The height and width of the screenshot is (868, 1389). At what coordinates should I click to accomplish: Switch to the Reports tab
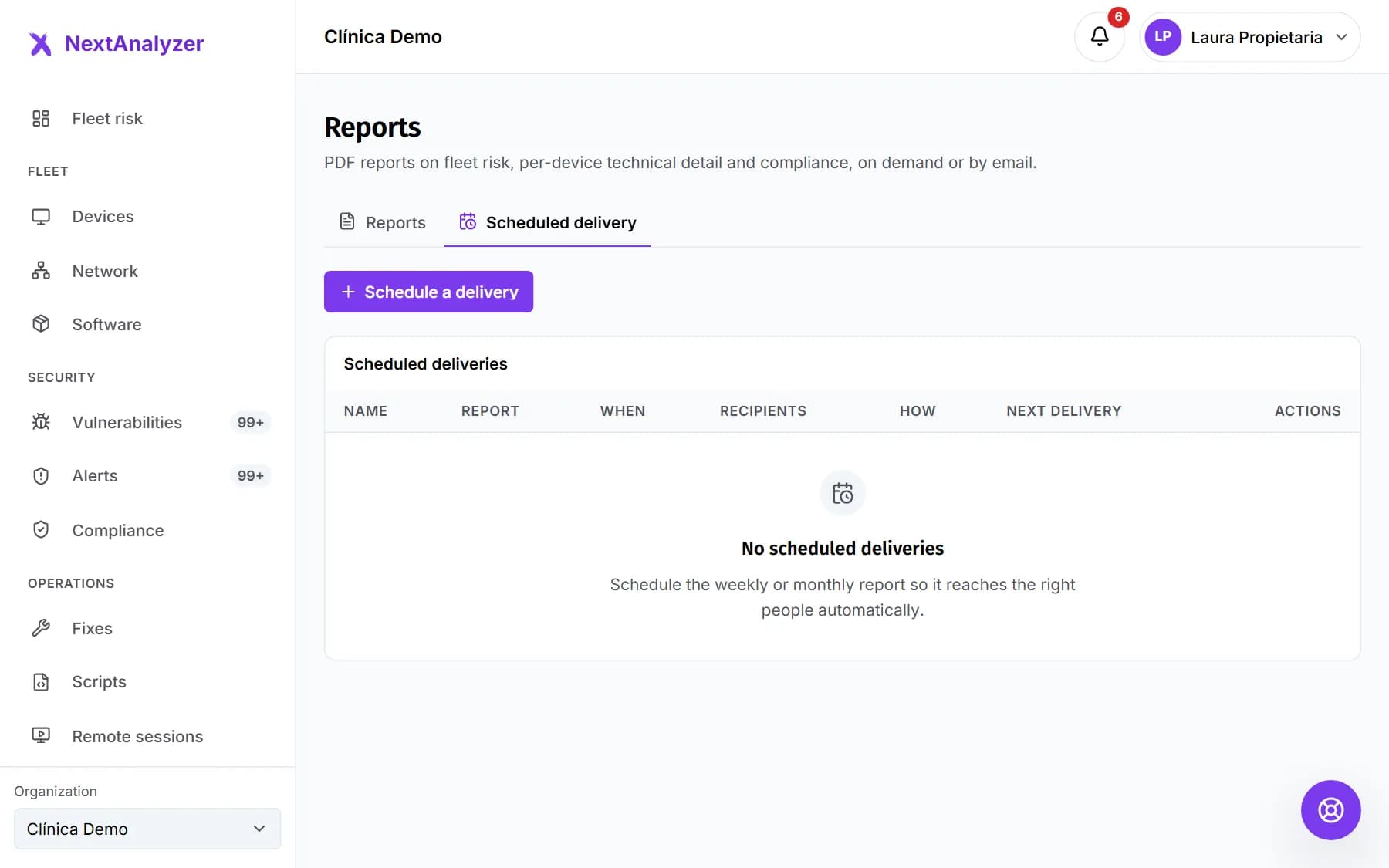click(x=383, y=222)
